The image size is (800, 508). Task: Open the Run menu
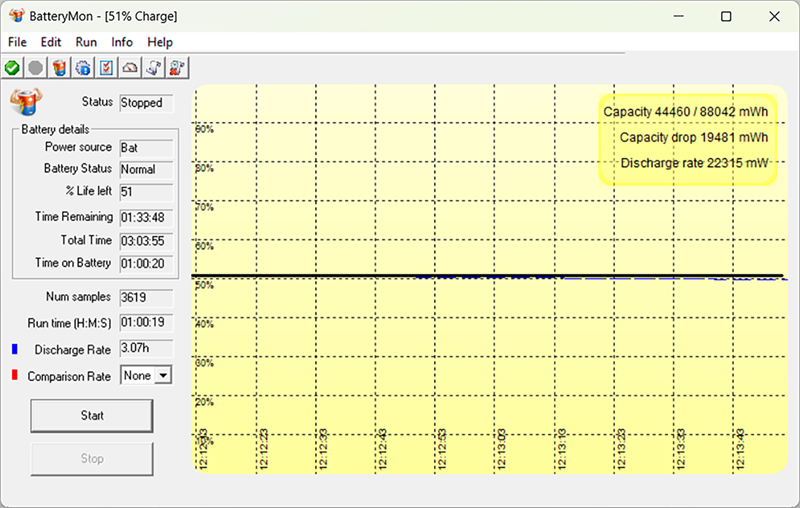pos(86,42)
